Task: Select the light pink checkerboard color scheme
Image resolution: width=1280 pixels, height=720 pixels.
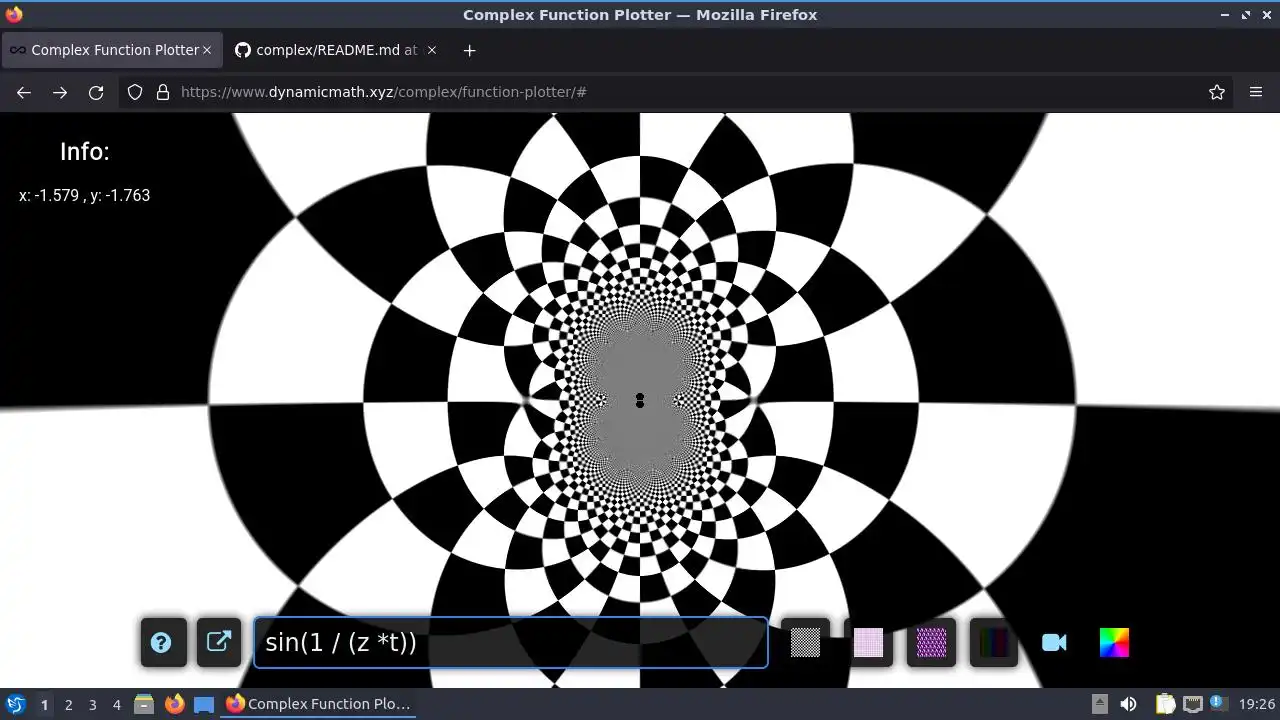Action: pyautogui.click(x=868, y=642)
